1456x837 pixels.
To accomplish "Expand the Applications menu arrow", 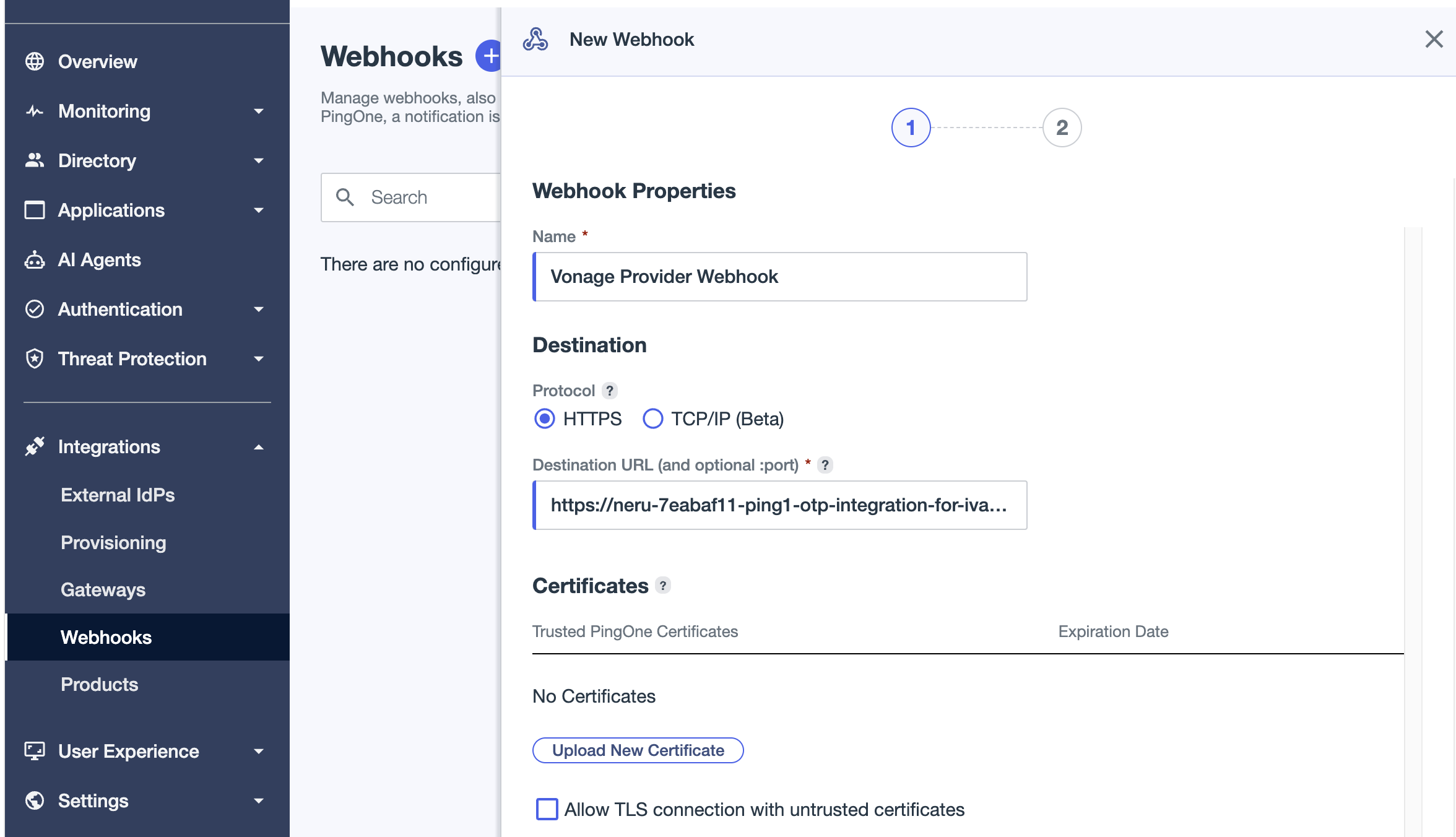I will 259,210.
